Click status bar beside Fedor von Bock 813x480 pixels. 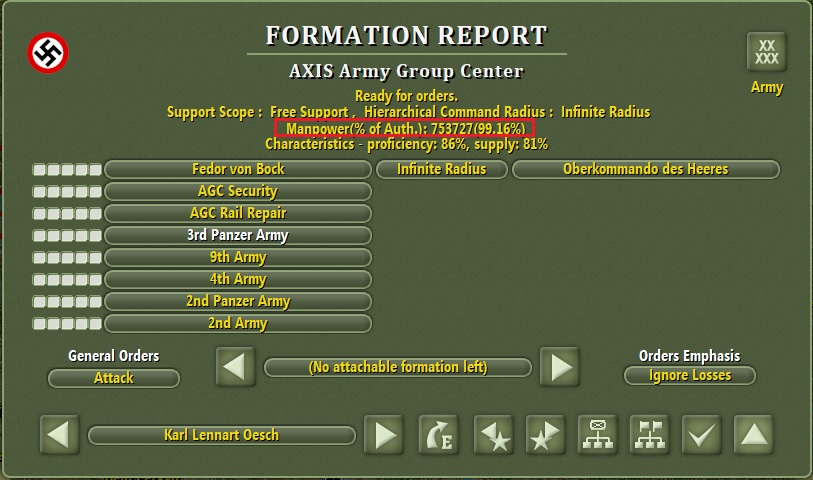click(67, 170)
